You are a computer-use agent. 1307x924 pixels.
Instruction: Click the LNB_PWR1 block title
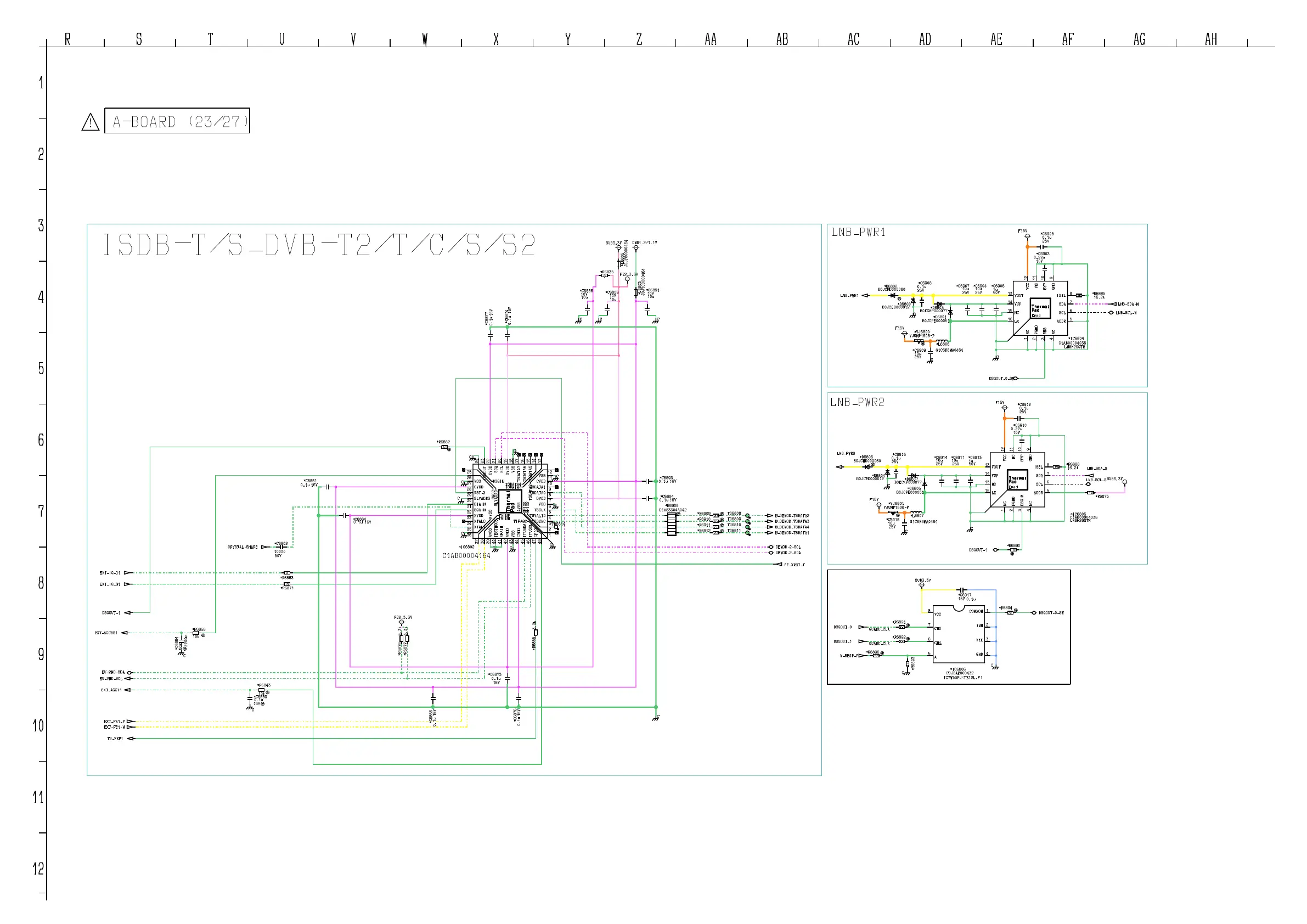tap(858, 232)
